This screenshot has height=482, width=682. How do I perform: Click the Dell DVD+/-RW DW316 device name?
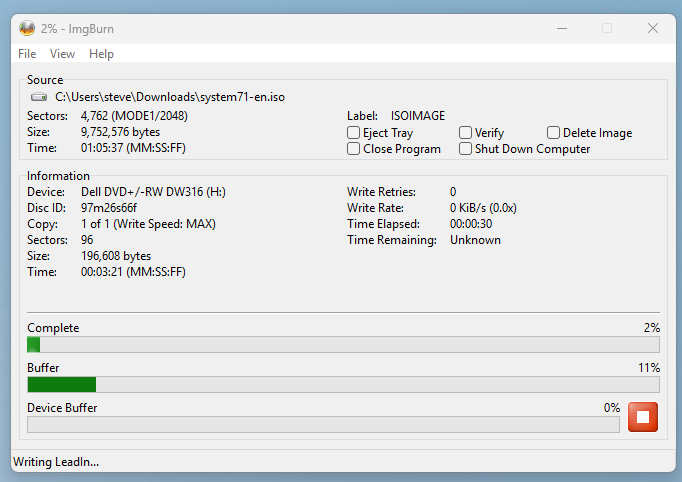click(x=147, y=192)
